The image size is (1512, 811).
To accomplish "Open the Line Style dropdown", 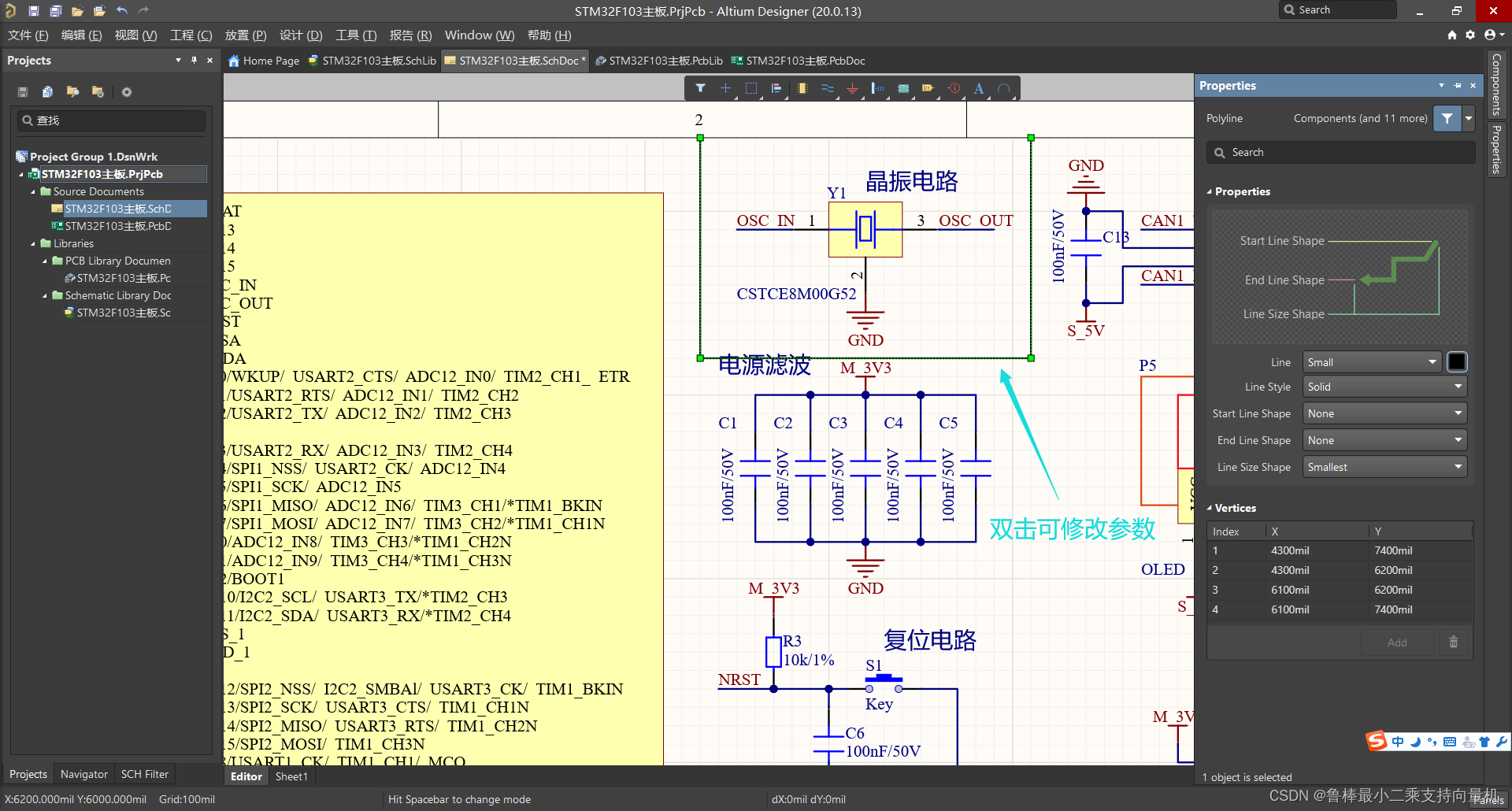I will pyautogui.click(x=1384, y=387).
